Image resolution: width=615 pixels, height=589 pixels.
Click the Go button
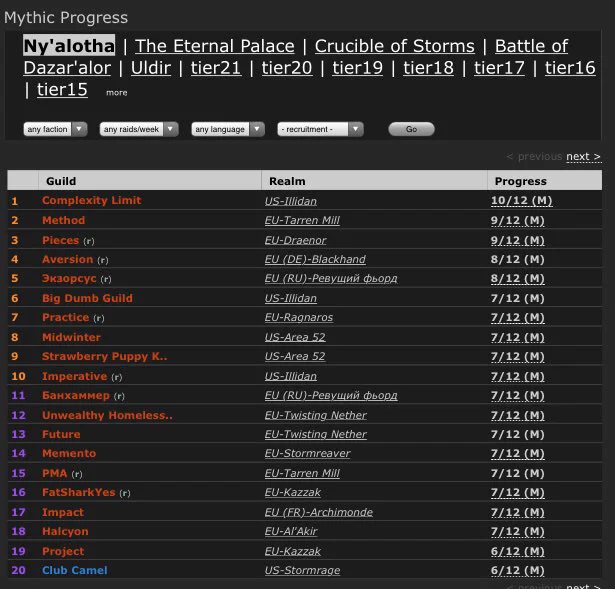411,129
